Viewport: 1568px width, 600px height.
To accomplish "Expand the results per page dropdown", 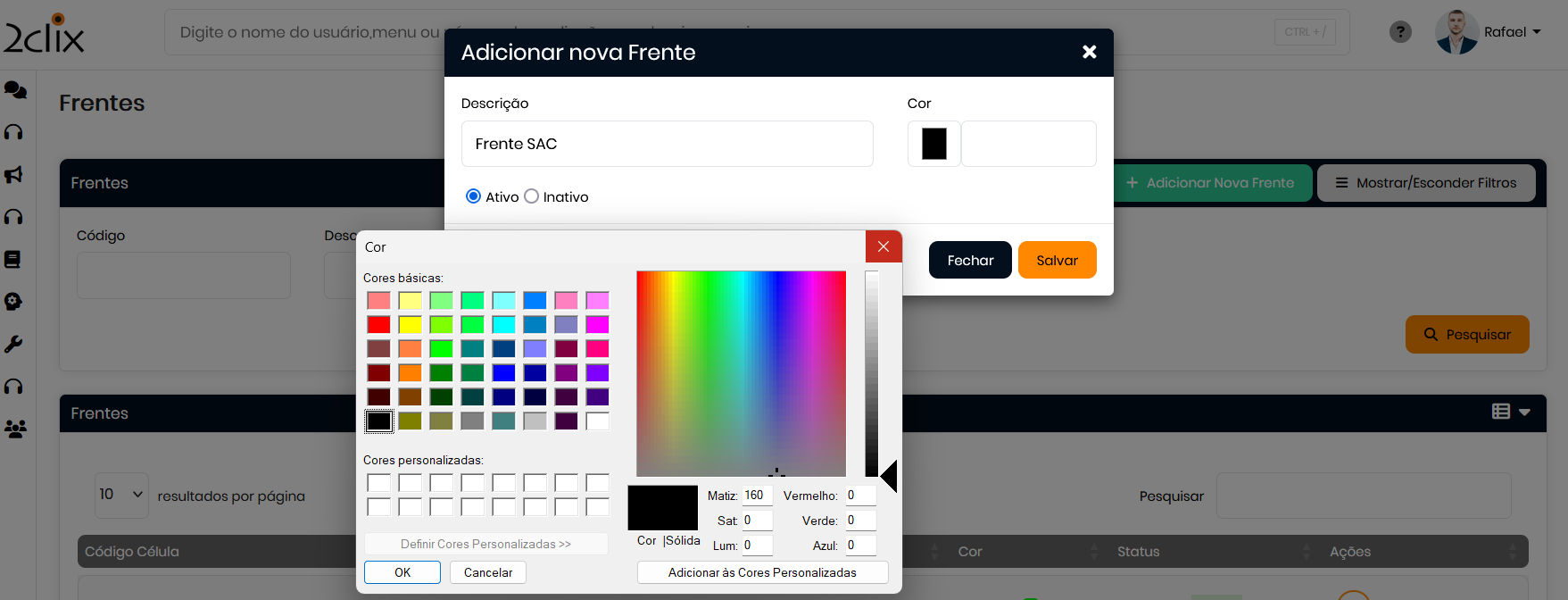I will pyautogui.click(x=121, y=495).
